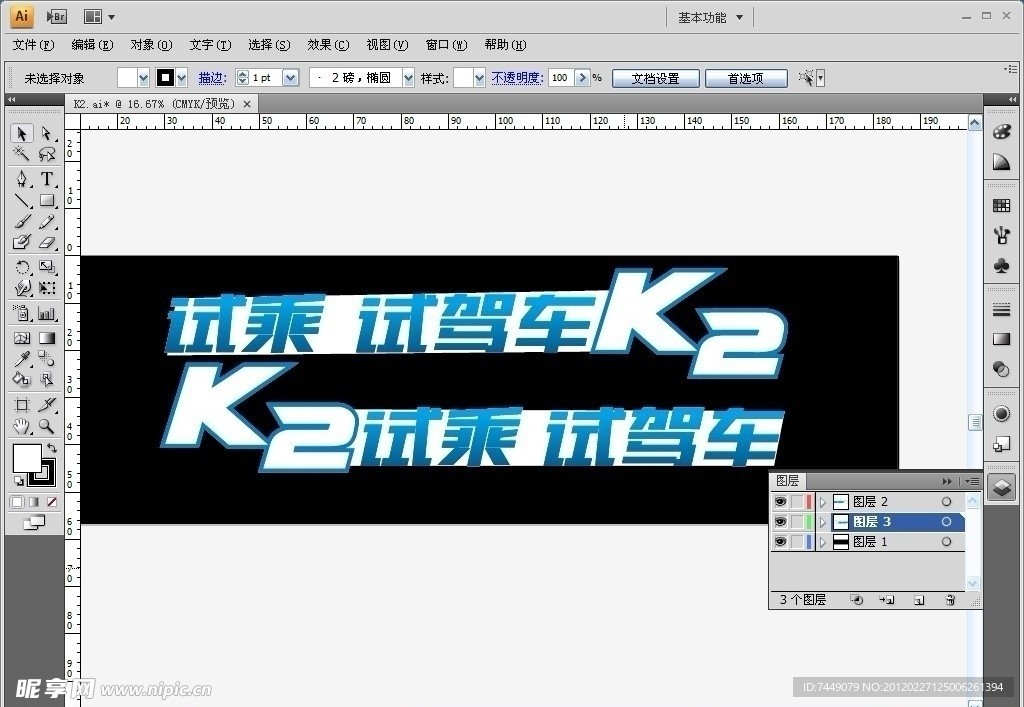
Task: Select the Paintbrush tool
Action: pyautogui.click(x=22, y=222)
